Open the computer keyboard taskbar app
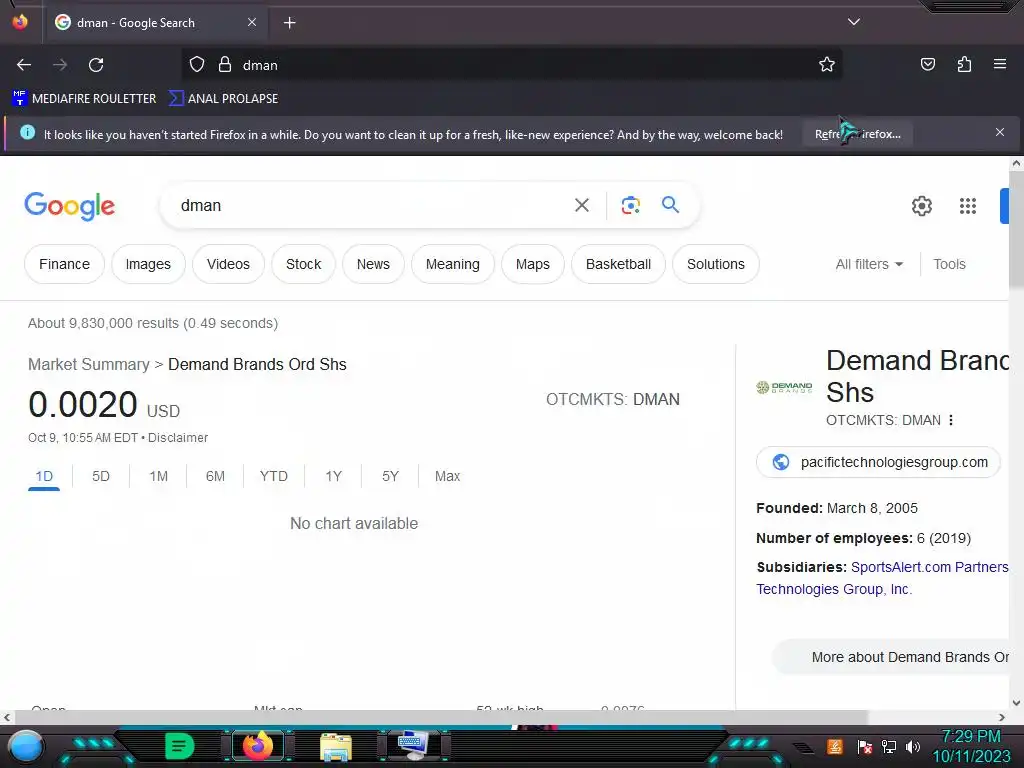This screenshot has height=768, width=1024. (413, 746)
